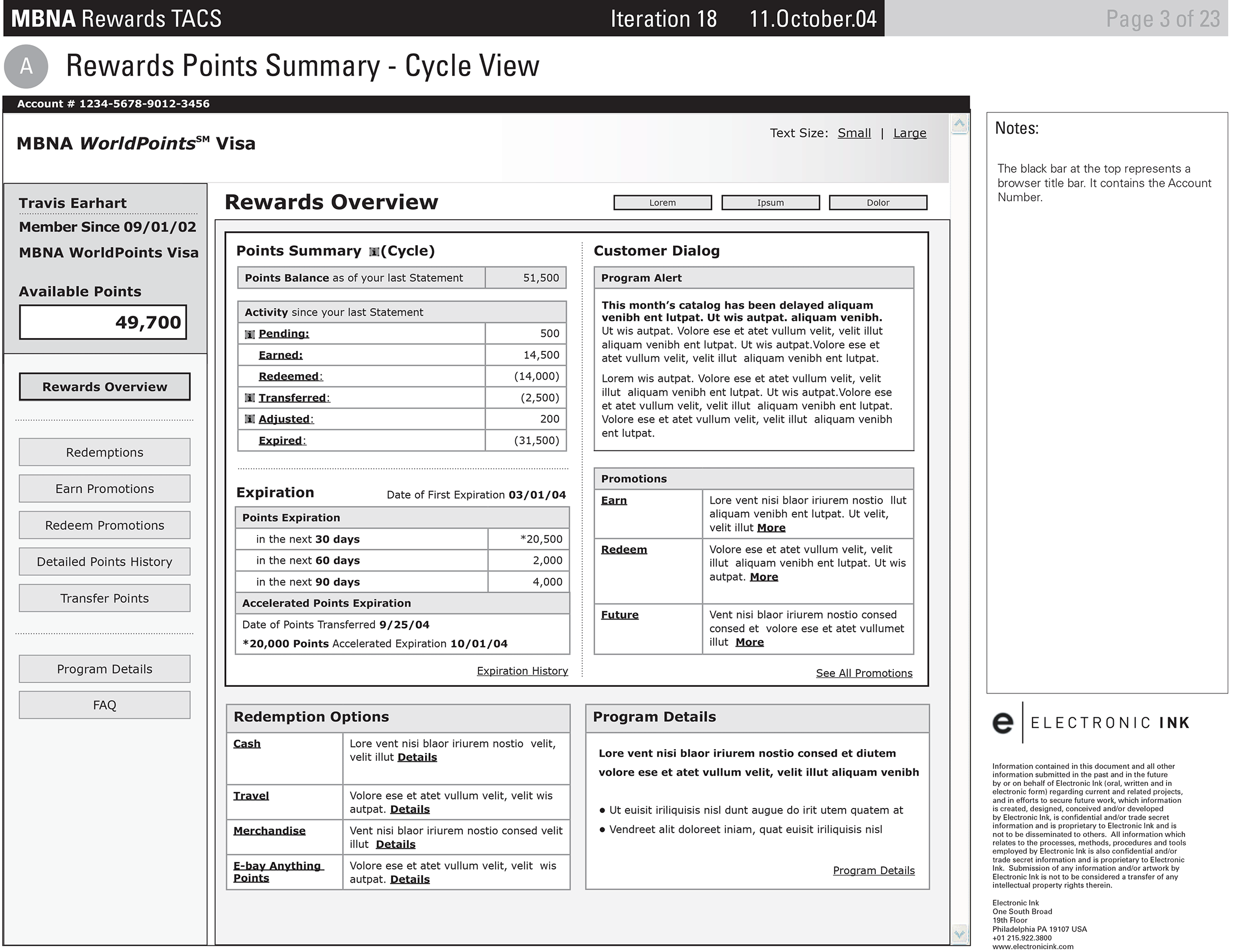Click the scroll down arrow of the page scrollbar
Image resolution: width=1235 pixels, height=952 pixels.
point(960,934)
